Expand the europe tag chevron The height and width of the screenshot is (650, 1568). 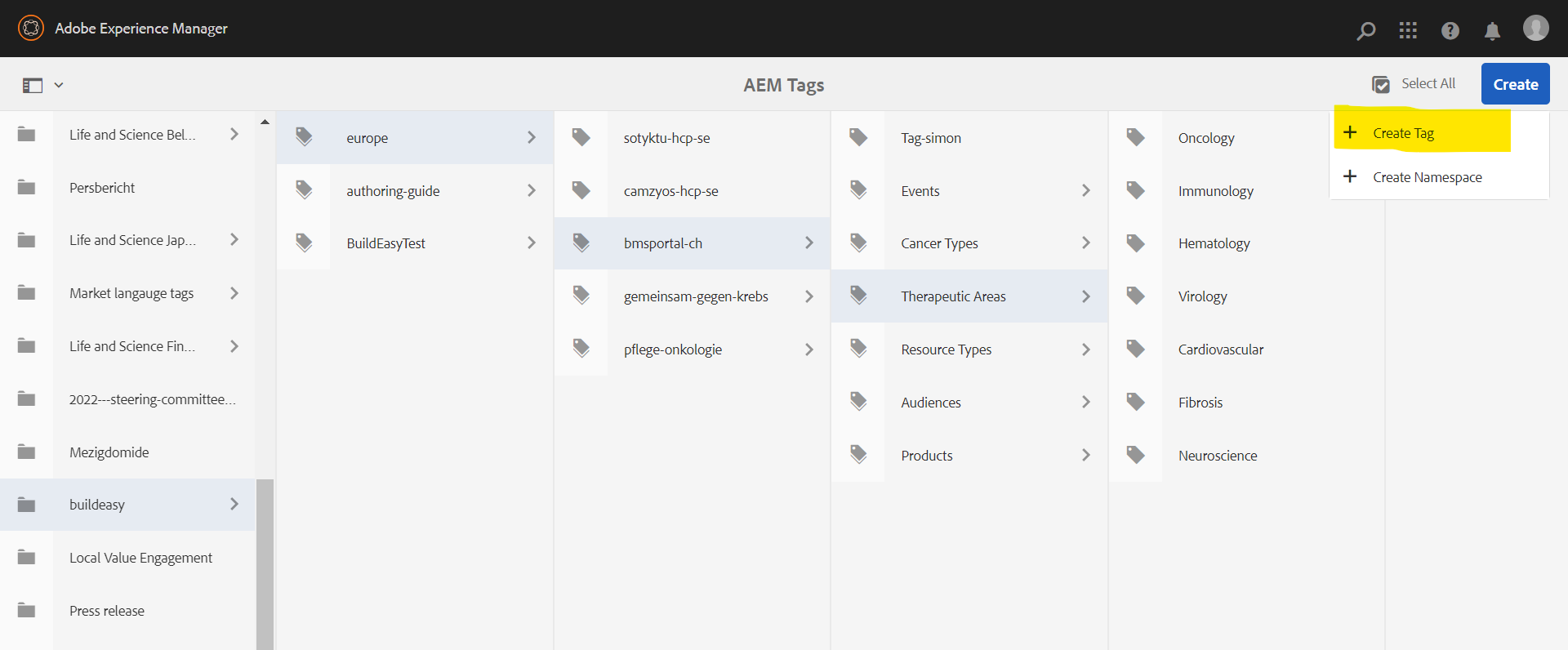532,137
